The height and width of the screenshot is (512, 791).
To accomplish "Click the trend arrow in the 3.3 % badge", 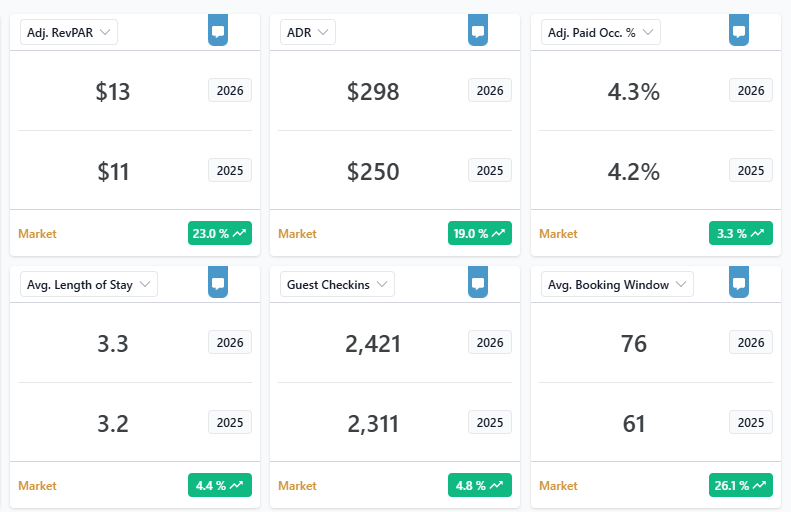I will click(757, 234).
